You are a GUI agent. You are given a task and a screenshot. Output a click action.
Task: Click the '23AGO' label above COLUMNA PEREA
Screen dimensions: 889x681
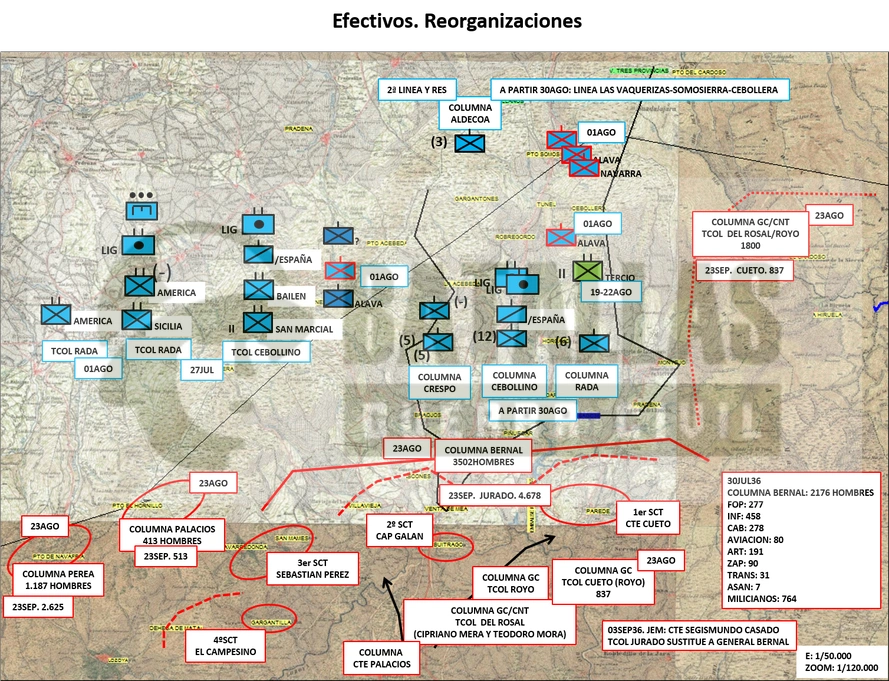[45, 526]
